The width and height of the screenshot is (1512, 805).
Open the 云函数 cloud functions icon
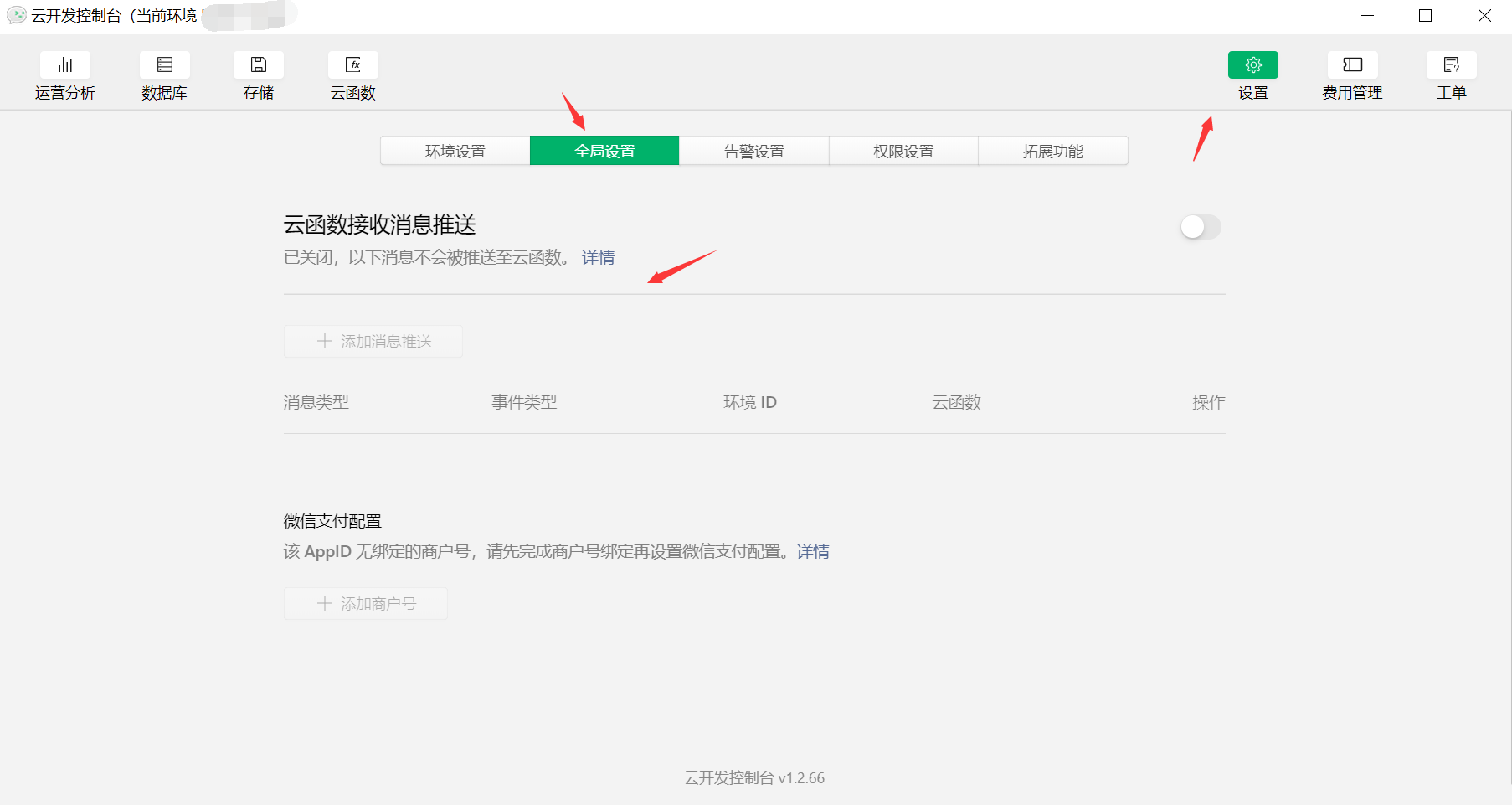(x=353, y=65)
